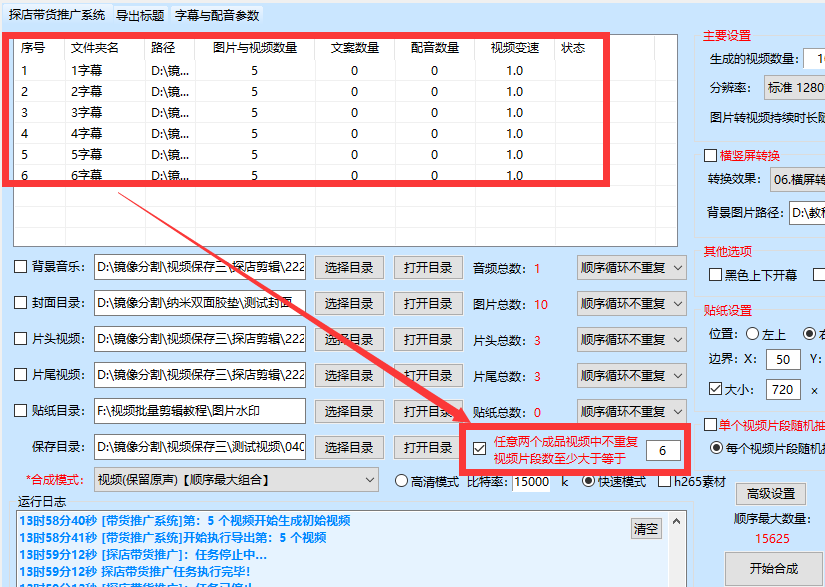Screen dimensions: 825x587
Task: Open the 贴纸目录 row's 顺序循环不重复 dropdown
Action: pos(631,411)
